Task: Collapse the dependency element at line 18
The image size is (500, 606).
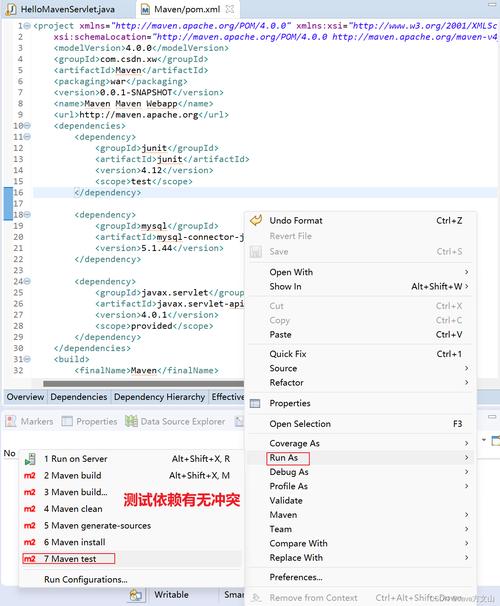Action: pos(27,214)
